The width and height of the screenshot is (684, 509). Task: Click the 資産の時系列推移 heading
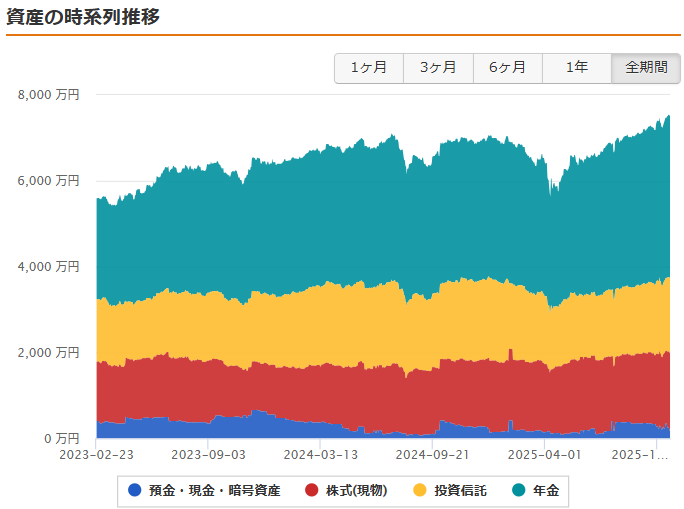click(82, 17)
